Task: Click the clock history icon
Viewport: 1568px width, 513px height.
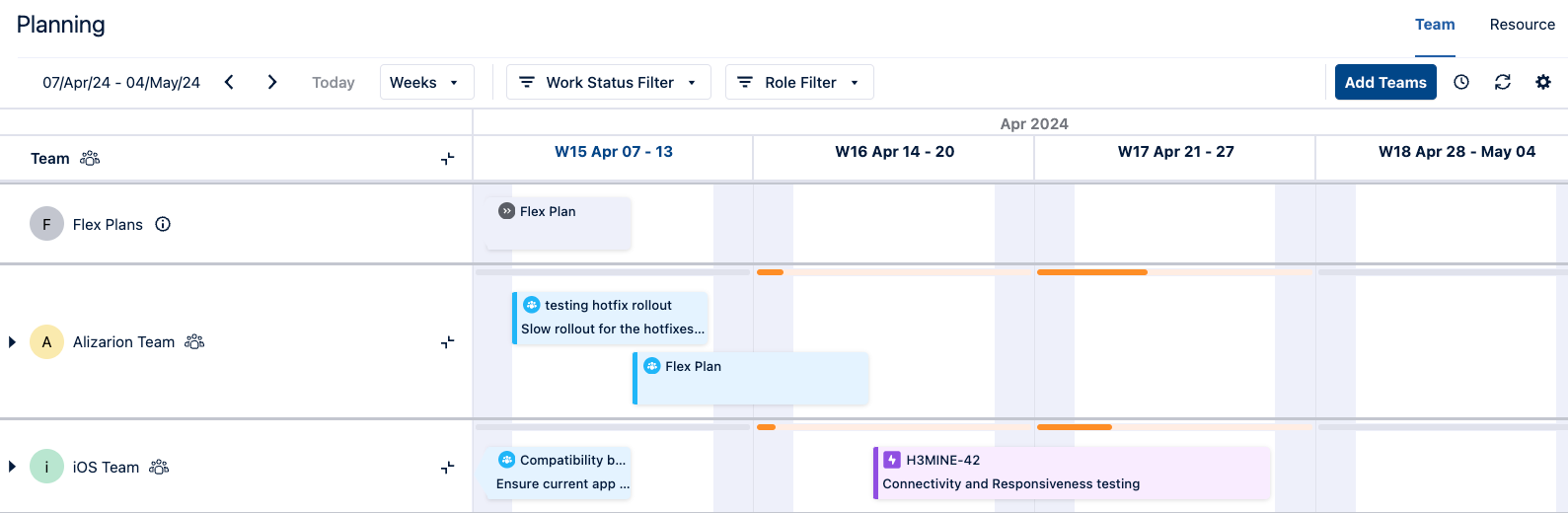Action: point(1461,83)
